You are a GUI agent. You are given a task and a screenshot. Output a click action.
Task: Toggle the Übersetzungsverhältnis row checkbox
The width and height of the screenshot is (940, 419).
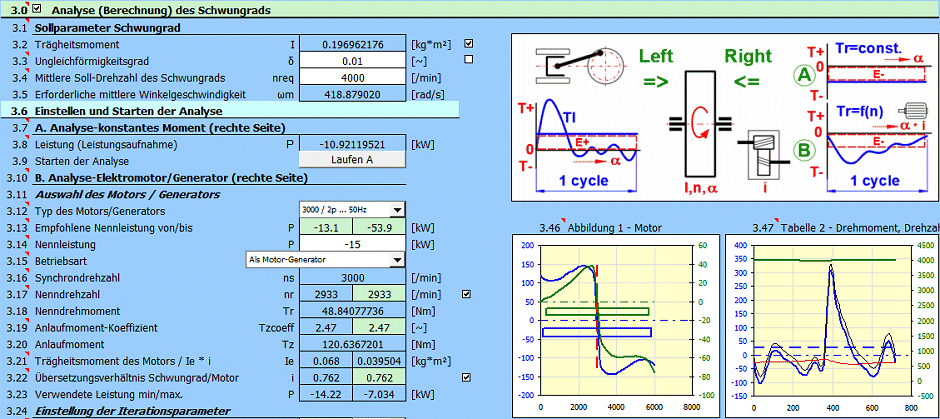pos(467,378)
